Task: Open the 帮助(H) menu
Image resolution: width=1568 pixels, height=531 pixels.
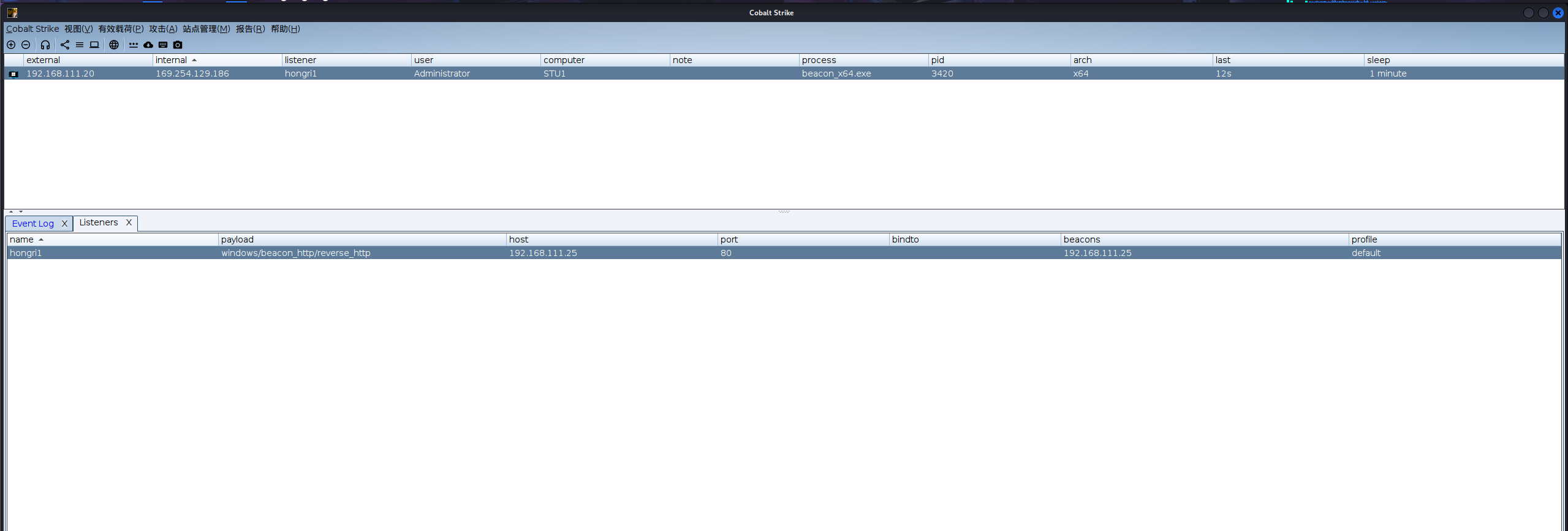Action: pos(286,29)
